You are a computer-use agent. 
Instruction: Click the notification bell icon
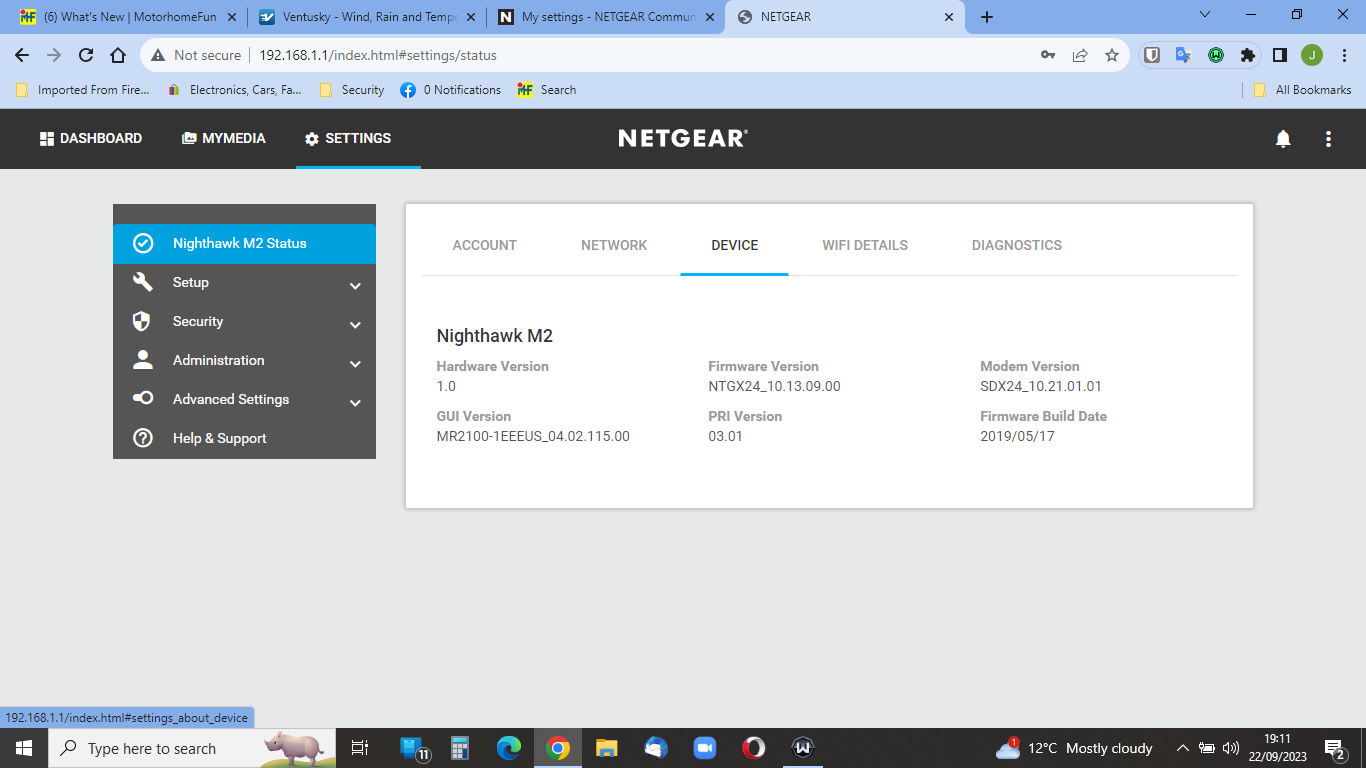[x=1284, y=138]
